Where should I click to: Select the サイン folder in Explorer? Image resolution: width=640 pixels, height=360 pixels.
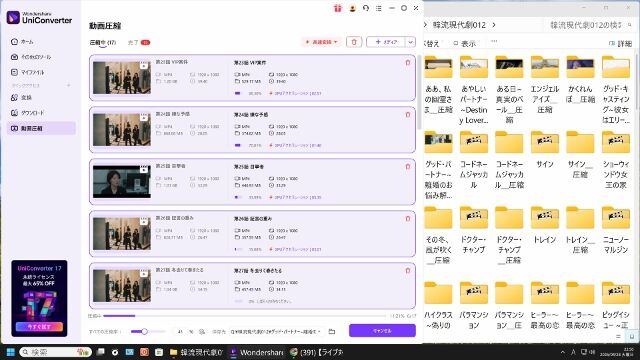pos(544,150)
